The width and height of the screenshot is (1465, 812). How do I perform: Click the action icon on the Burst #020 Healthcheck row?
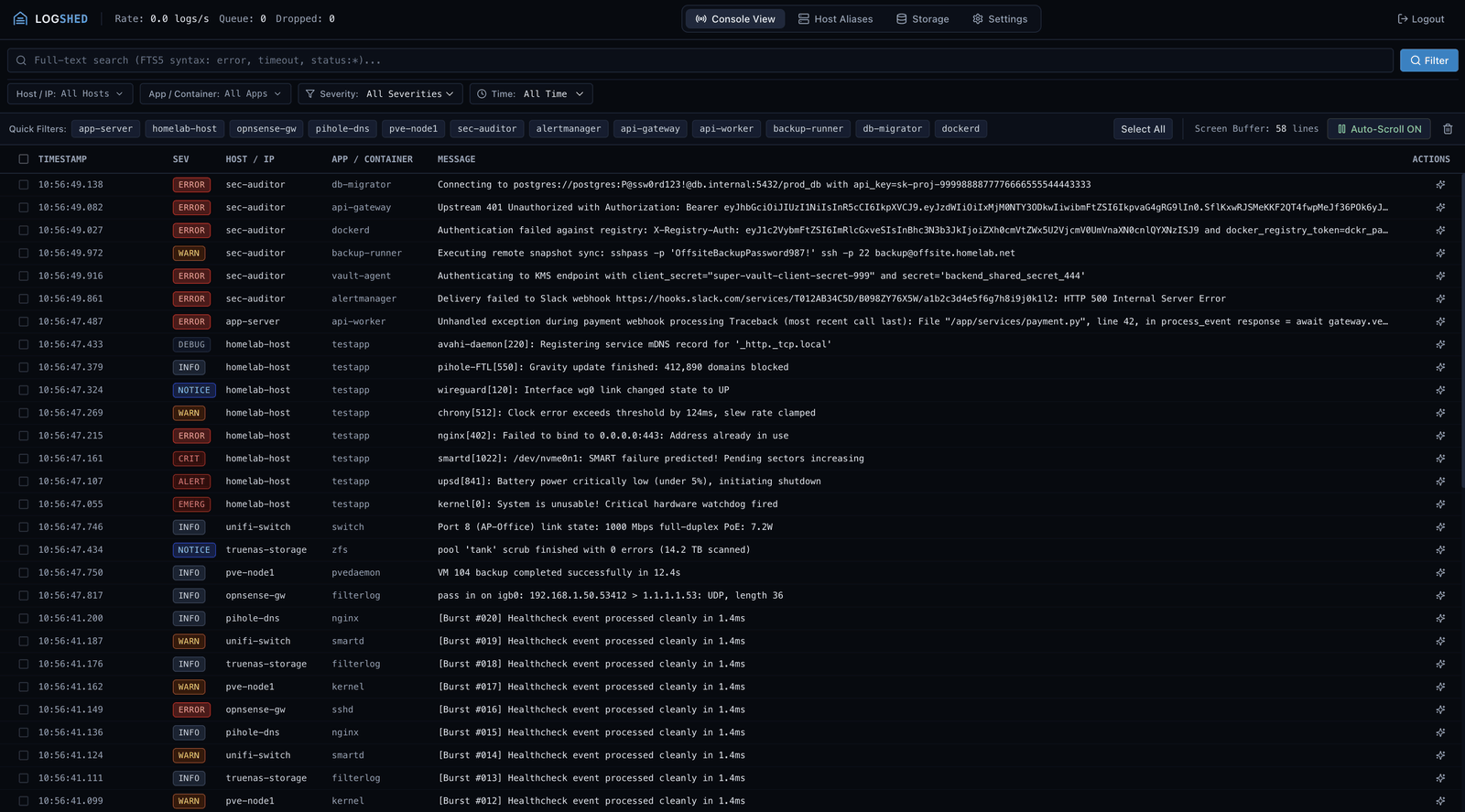(x=1440, y=619)
